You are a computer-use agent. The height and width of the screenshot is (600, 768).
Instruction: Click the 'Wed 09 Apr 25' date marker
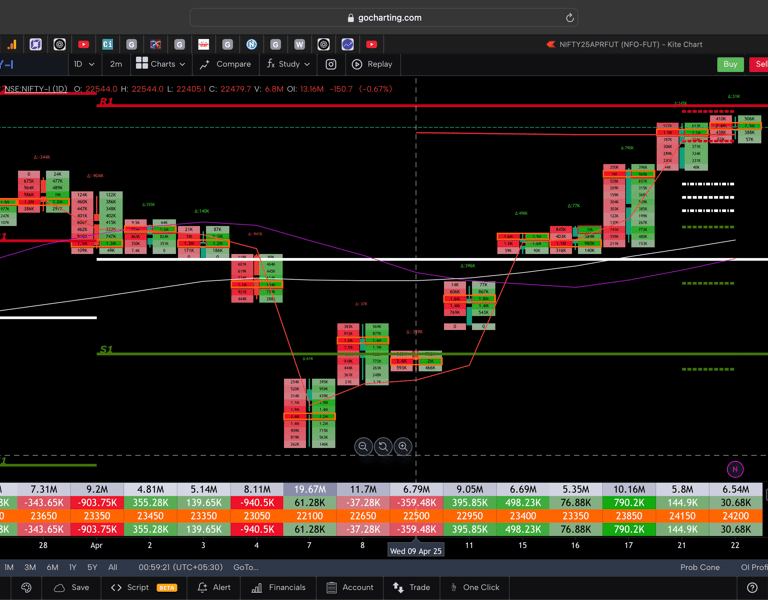415,551
